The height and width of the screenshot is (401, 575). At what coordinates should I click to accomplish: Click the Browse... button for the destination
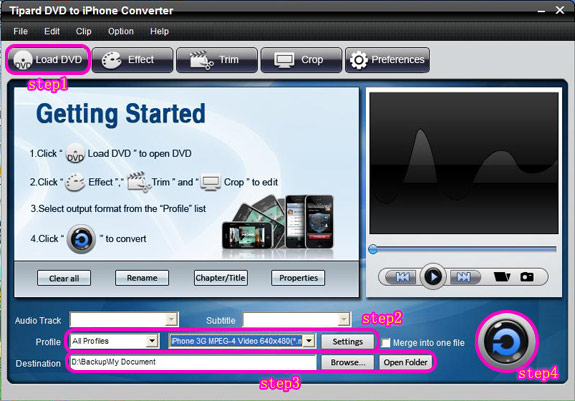[348, 362]
